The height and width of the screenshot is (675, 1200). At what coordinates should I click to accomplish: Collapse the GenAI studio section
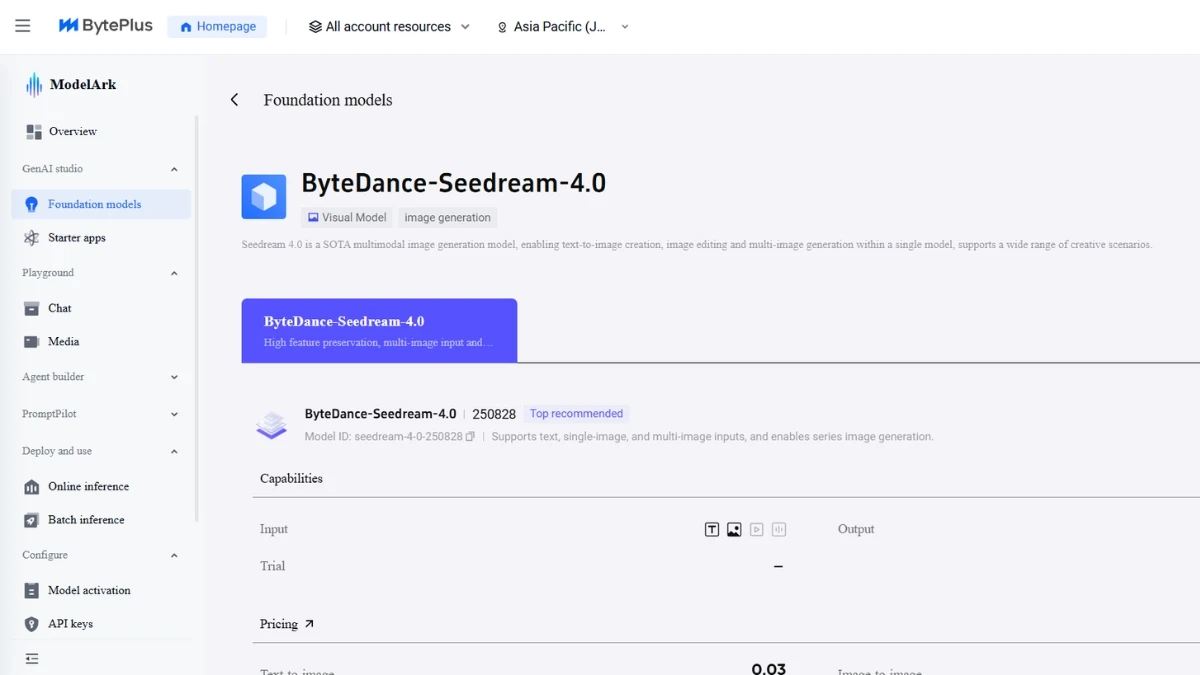pyautogui.click(x=174, y=169)
